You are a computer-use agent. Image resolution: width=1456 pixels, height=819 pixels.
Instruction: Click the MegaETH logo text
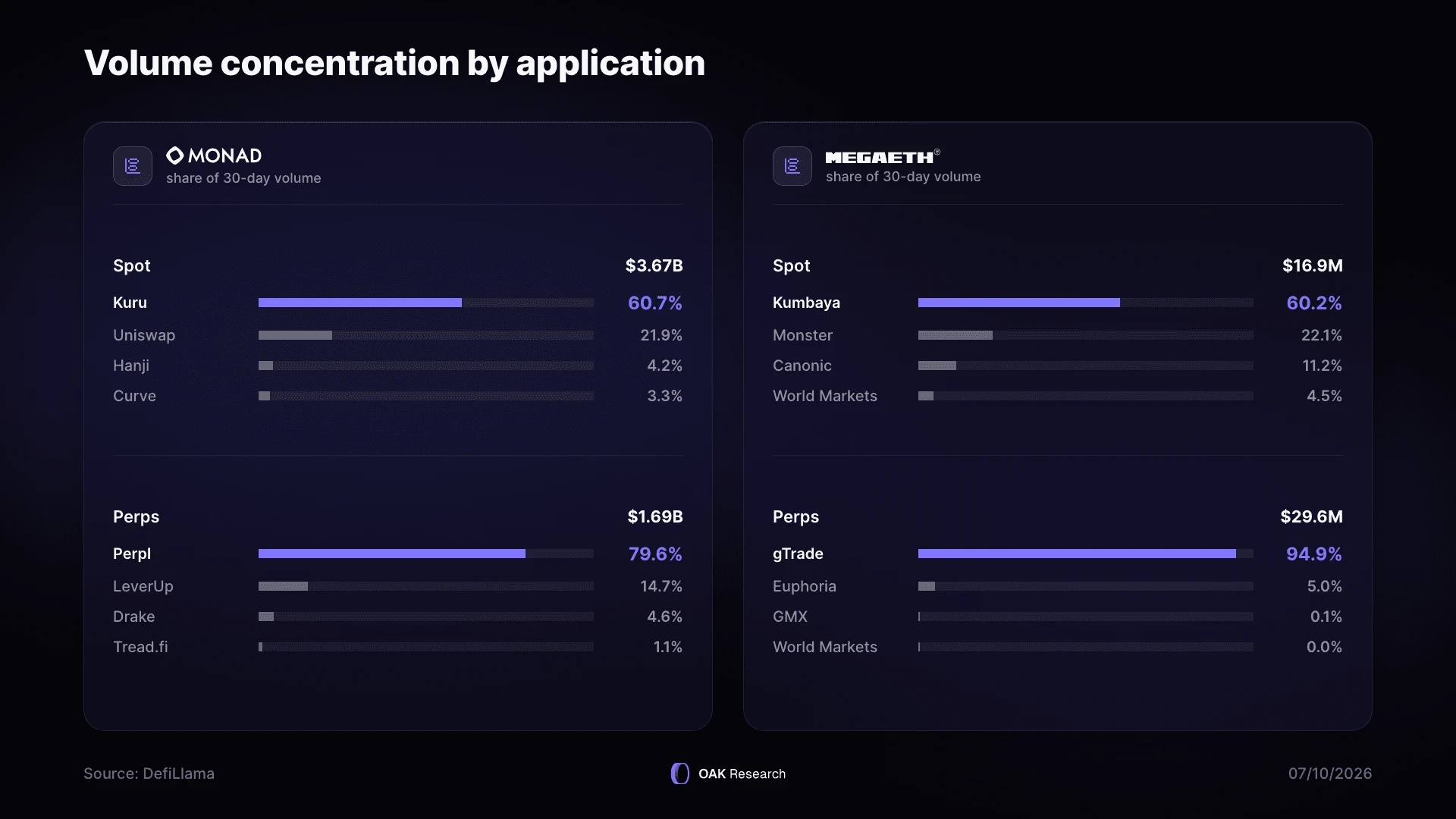point(883,157)
